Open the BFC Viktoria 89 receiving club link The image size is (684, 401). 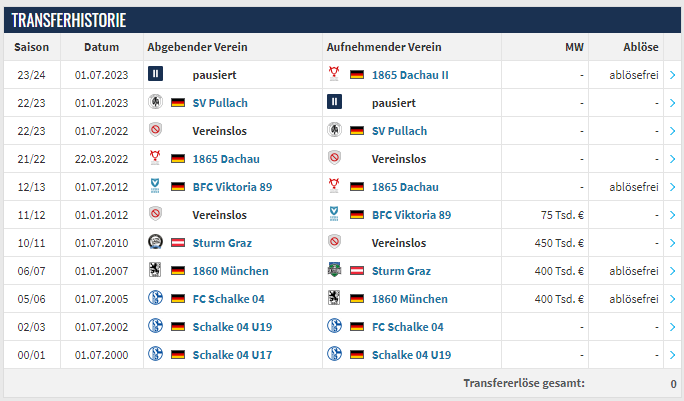[411, 214]
